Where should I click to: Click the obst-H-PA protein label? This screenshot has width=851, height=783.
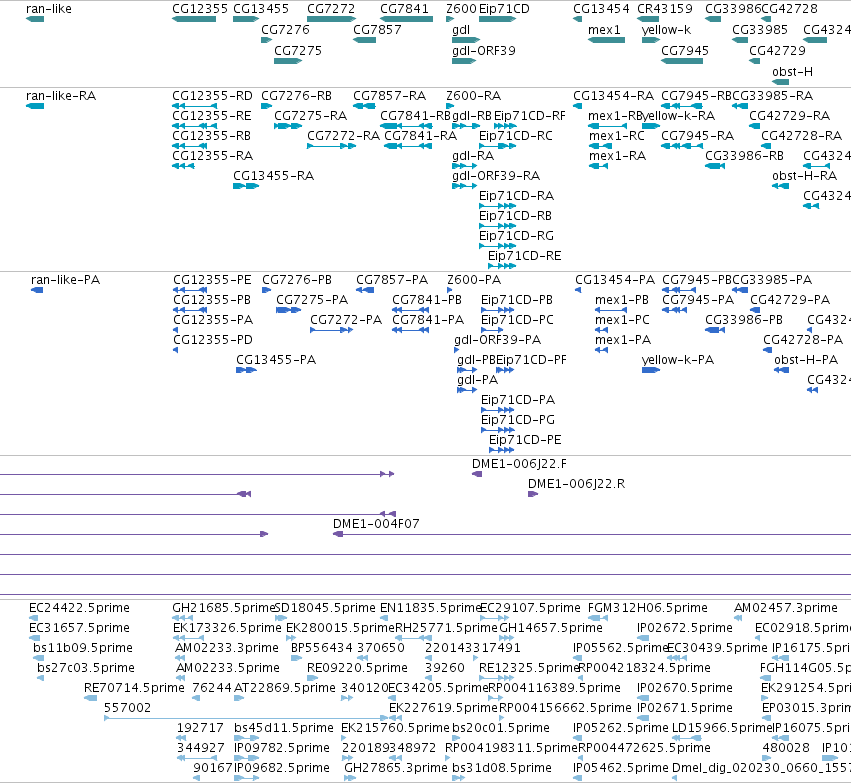click(806, 360)
